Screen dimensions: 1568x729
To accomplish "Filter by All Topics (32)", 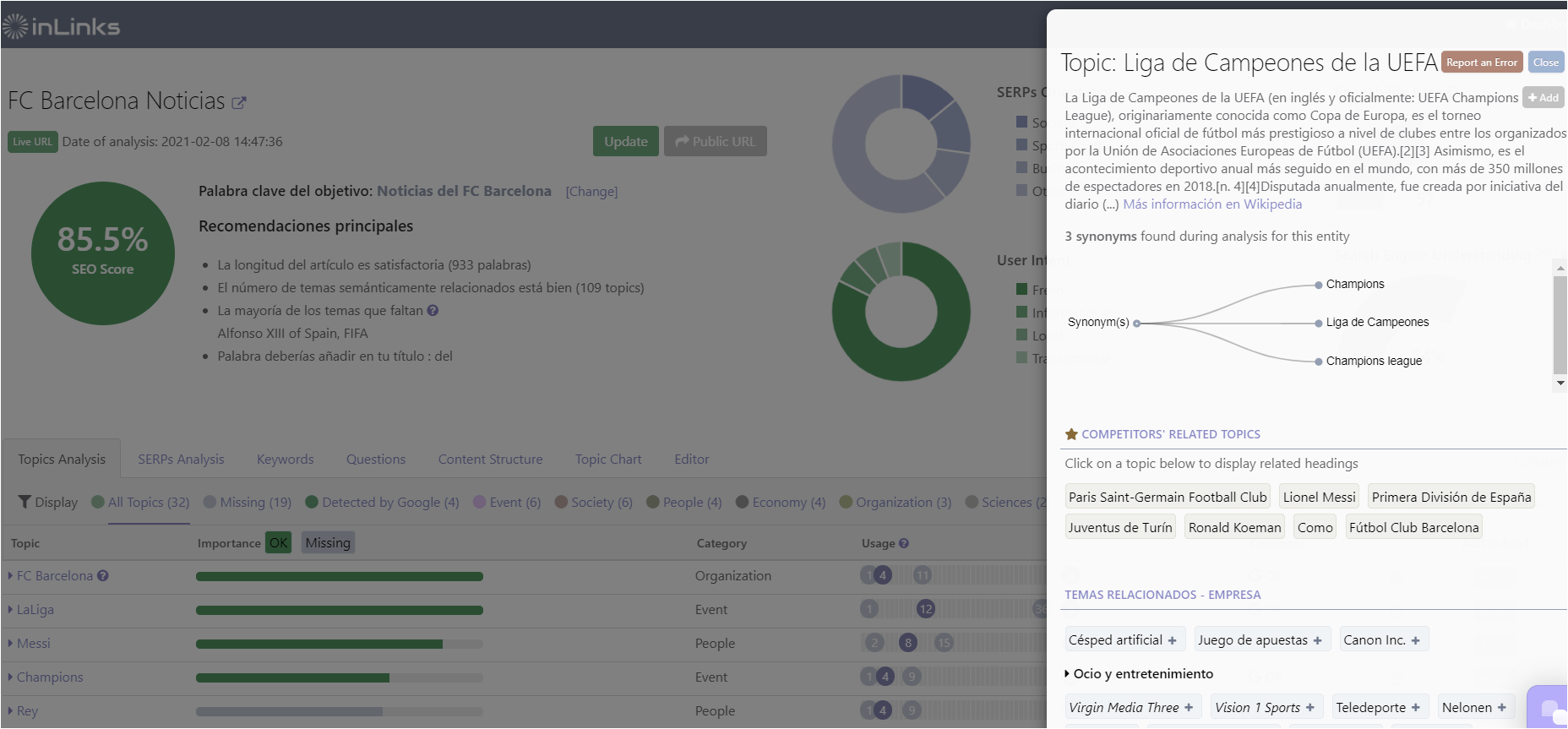I will (x=140, y=502).
